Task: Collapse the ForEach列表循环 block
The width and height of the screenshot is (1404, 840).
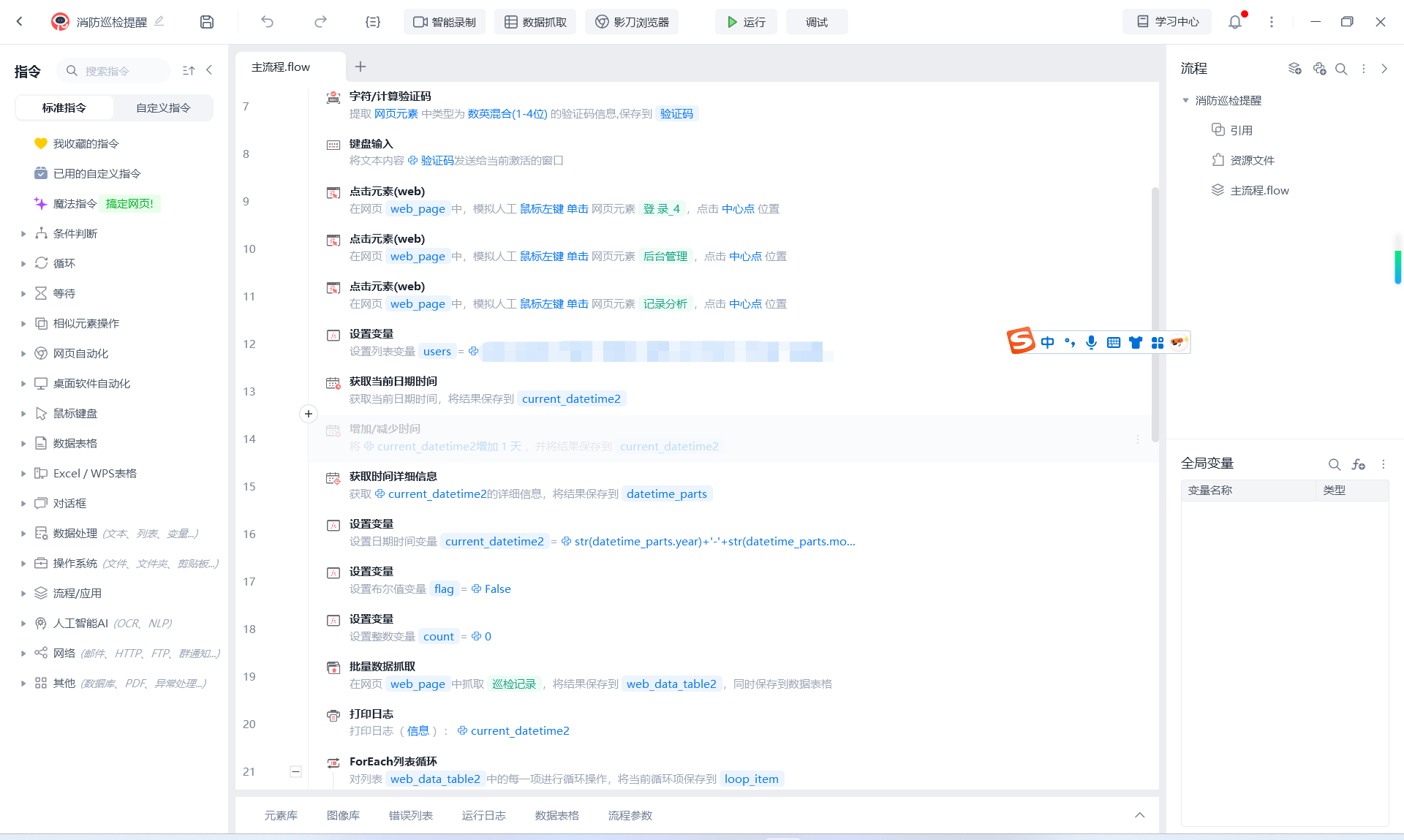Action: 295,771
